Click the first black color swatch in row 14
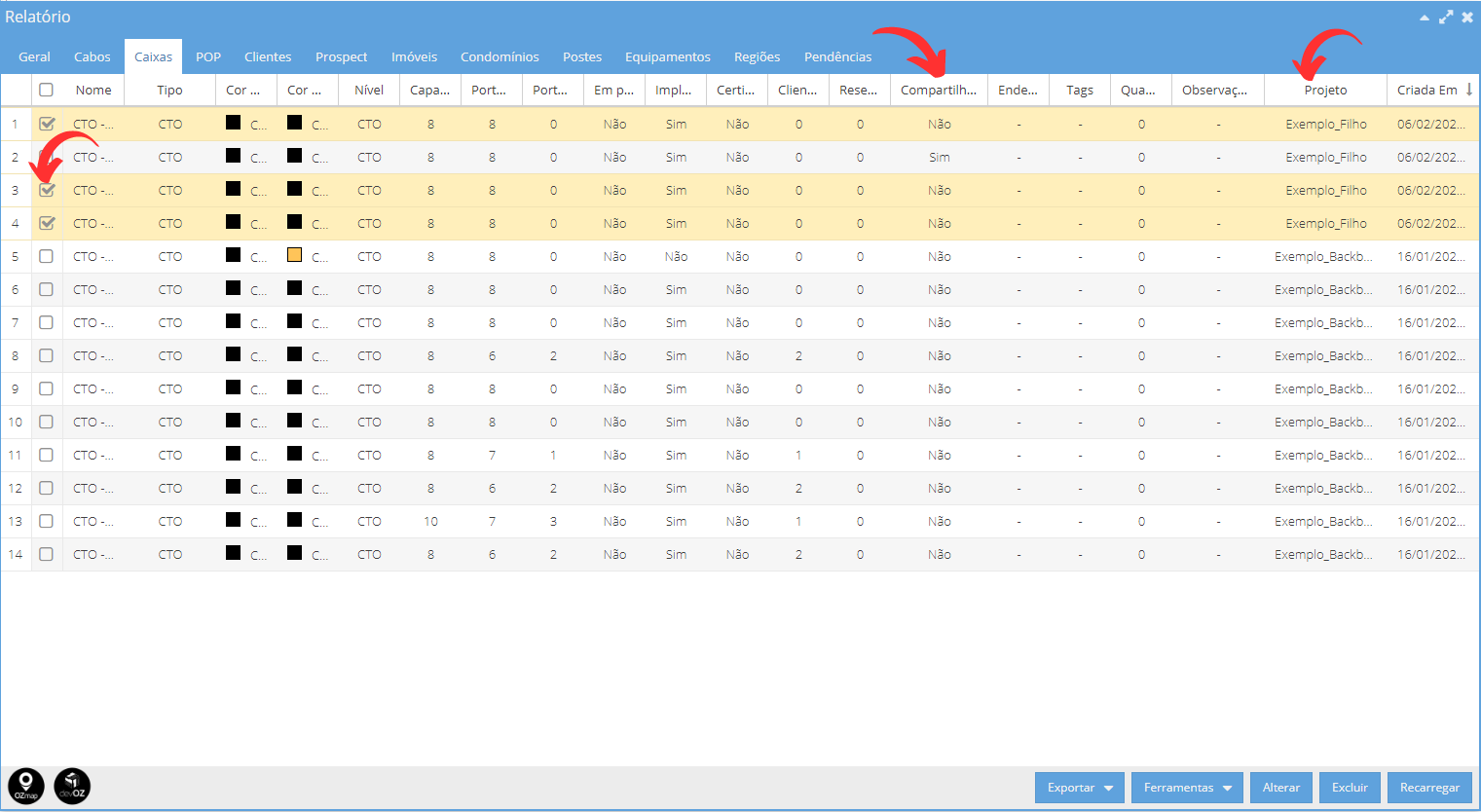 233,553
